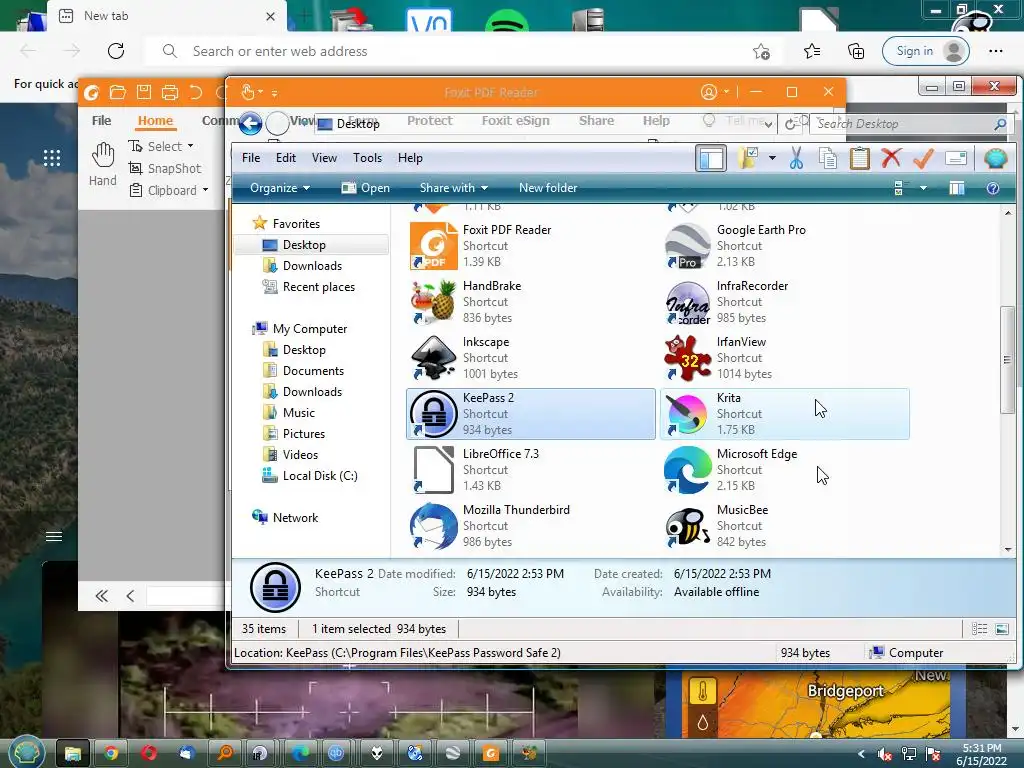The image size is (1024, 768).
Task: Click the Explorer Help question mark icon
Action: (x=993, y=188)
